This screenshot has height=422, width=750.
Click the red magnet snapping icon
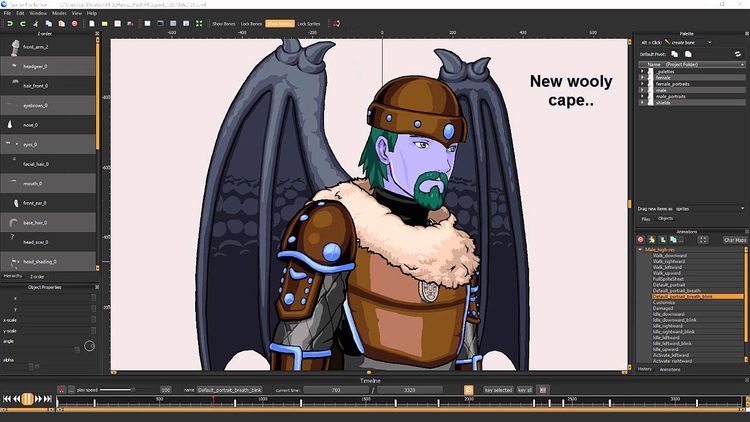[x=336, y=23]
